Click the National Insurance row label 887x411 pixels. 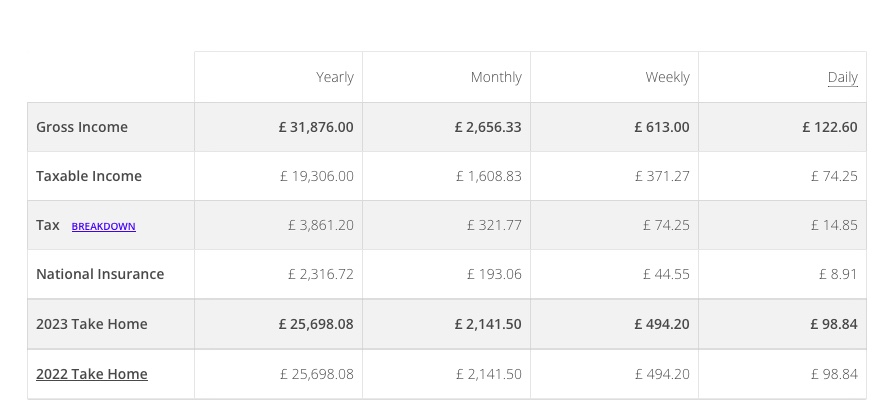[x=100, y=274]
